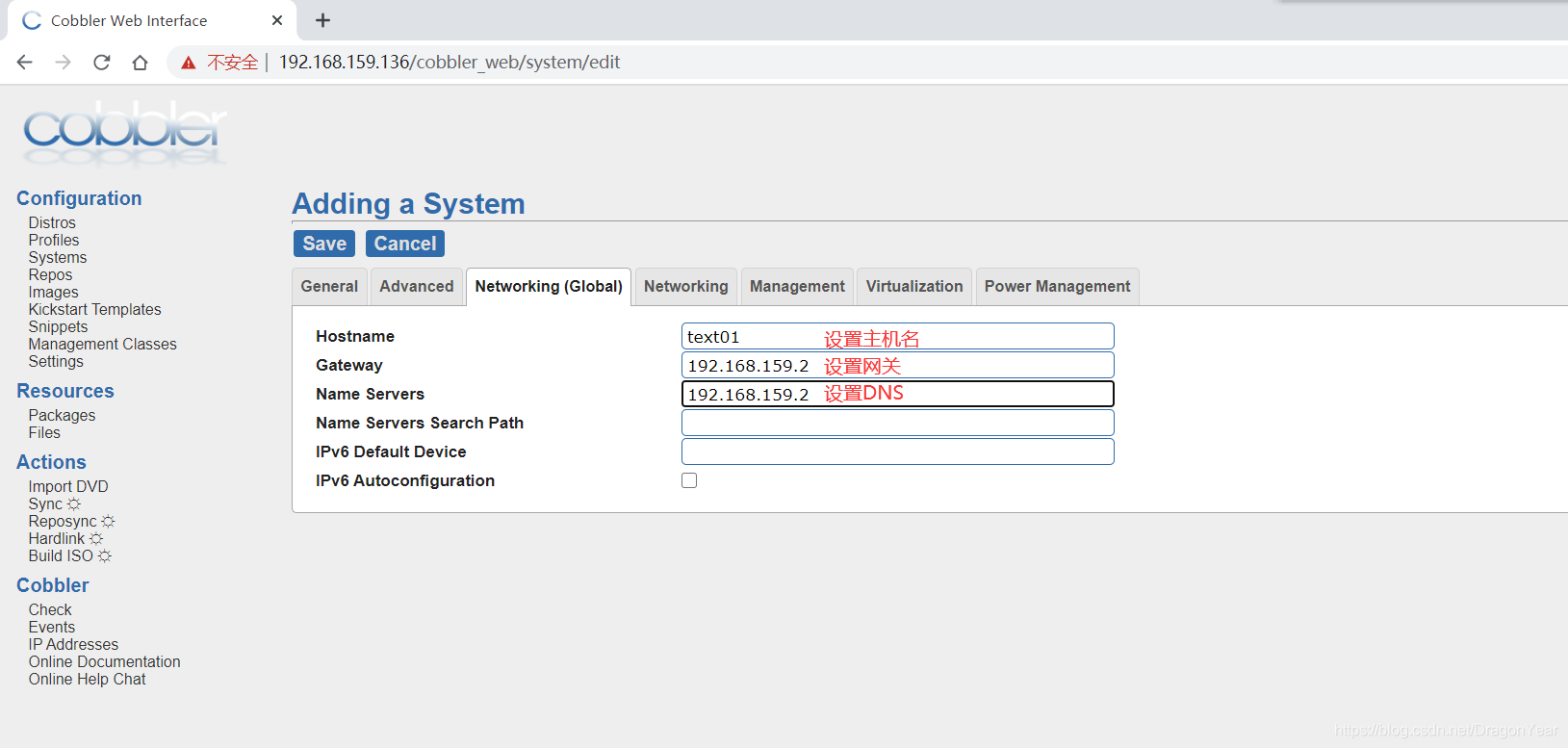The width and height of the screenshot is (1568, 748).
Task: Open Distros in the sidebar
Action: (52, 223)
